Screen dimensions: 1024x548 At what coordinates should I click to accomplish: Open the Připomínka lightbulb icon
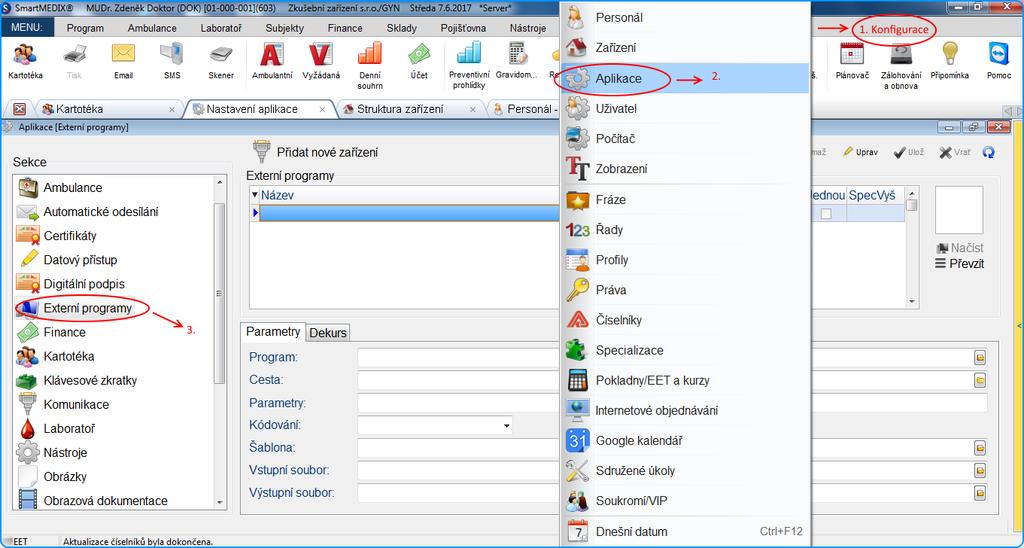pos(950,61)
